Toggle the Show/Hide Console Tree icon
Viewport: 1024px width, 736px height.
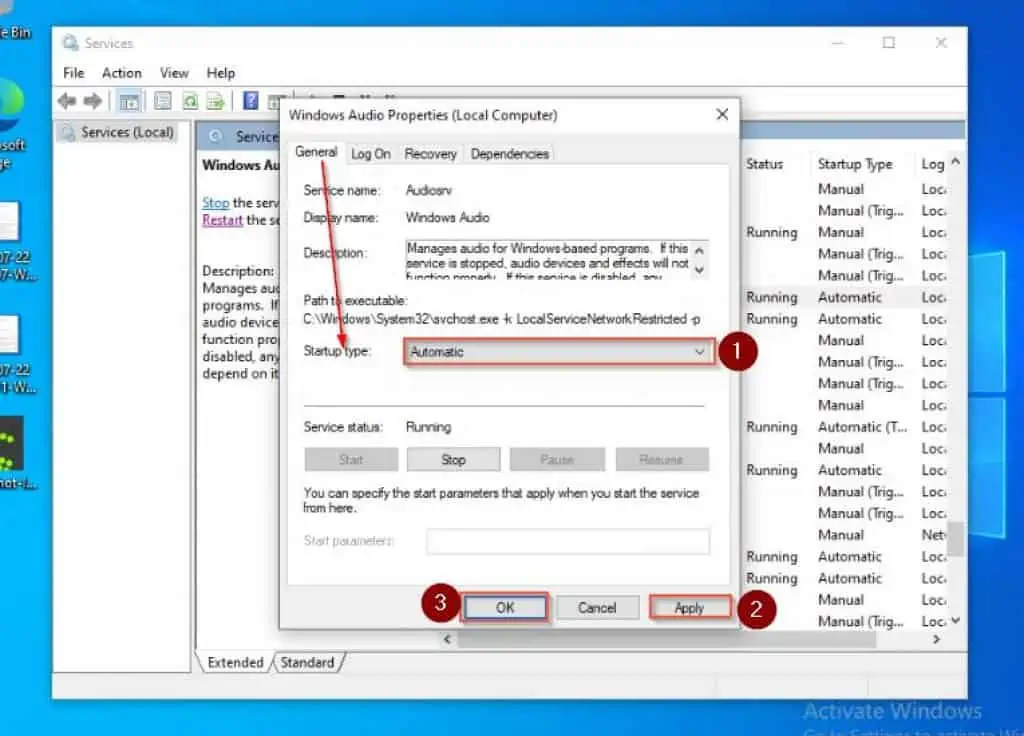(129, 101)
